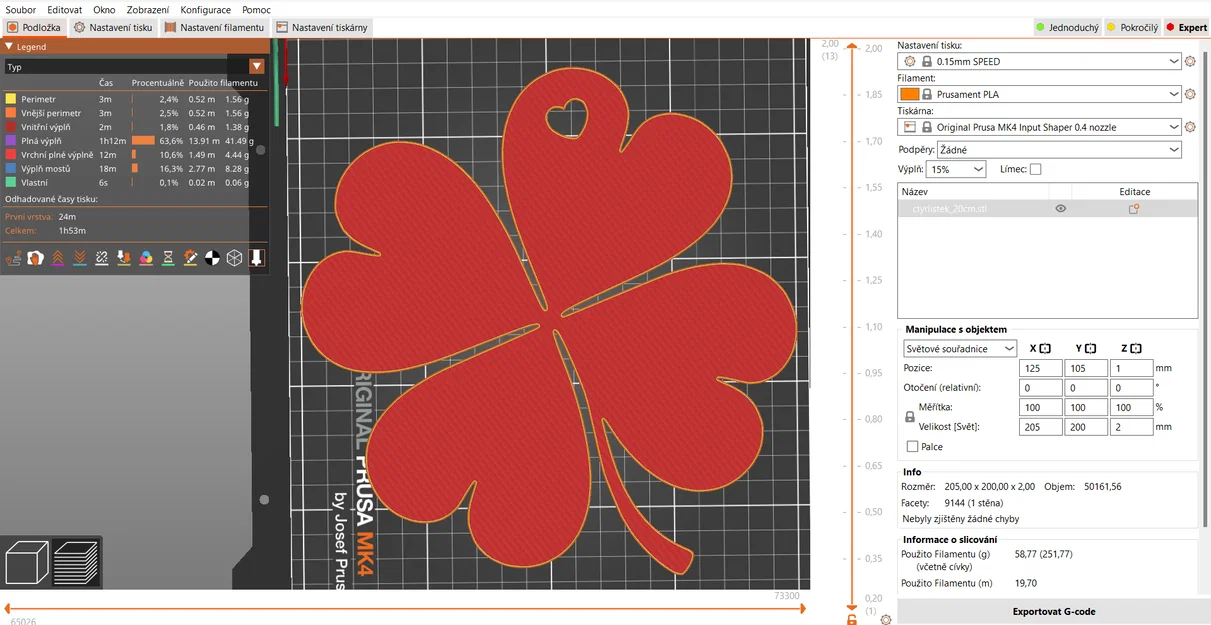Toggle shells wireframe cube icon

point(234,258)
